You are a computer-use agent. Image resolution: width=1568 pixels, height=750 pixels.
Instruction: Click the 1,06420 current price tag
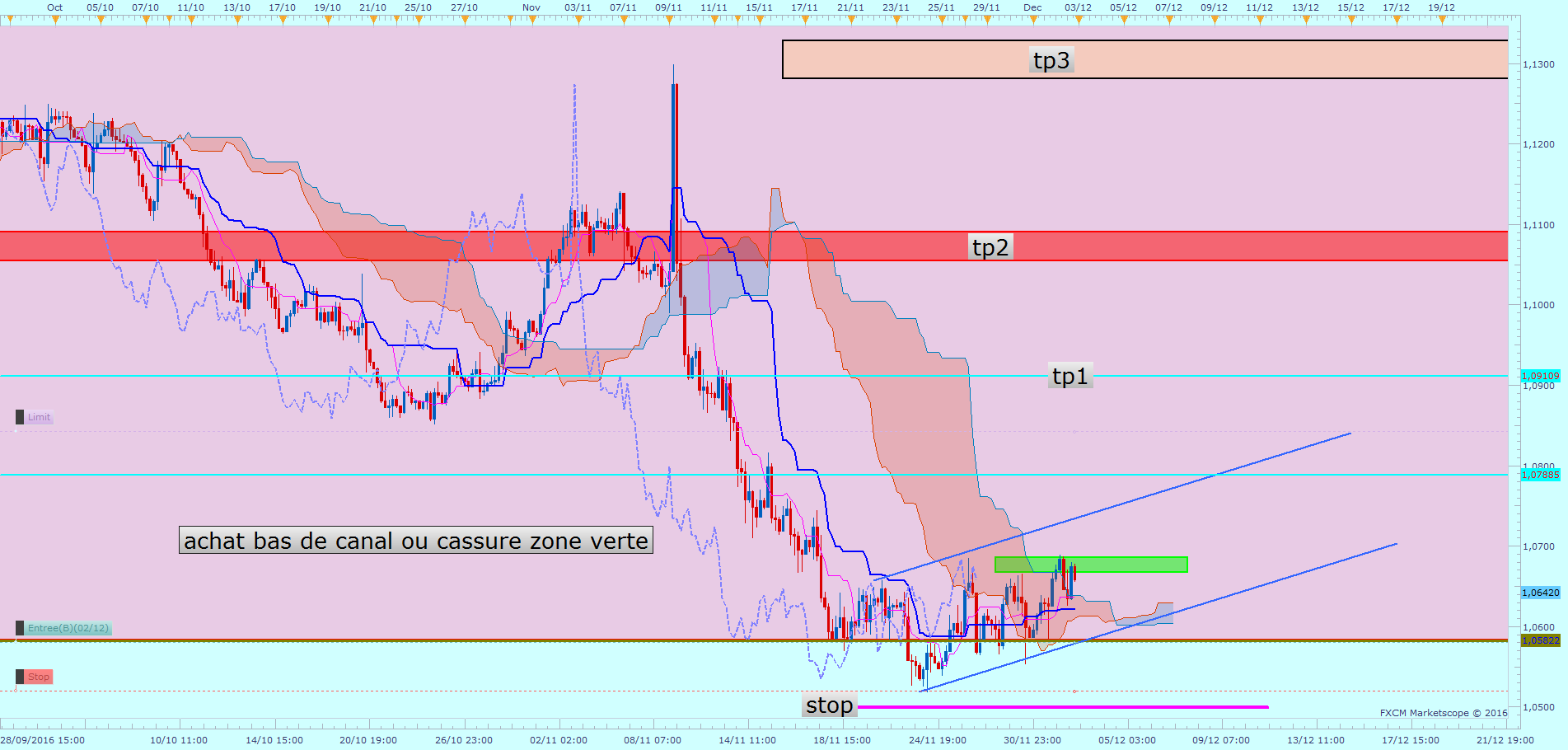(1540, 593)
